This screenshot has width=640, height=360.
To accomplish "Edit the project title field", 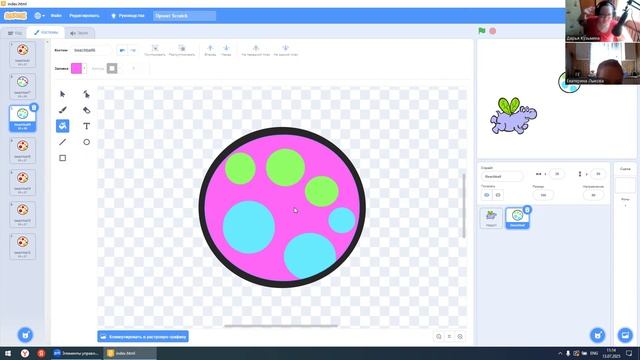I will [184, 16].
